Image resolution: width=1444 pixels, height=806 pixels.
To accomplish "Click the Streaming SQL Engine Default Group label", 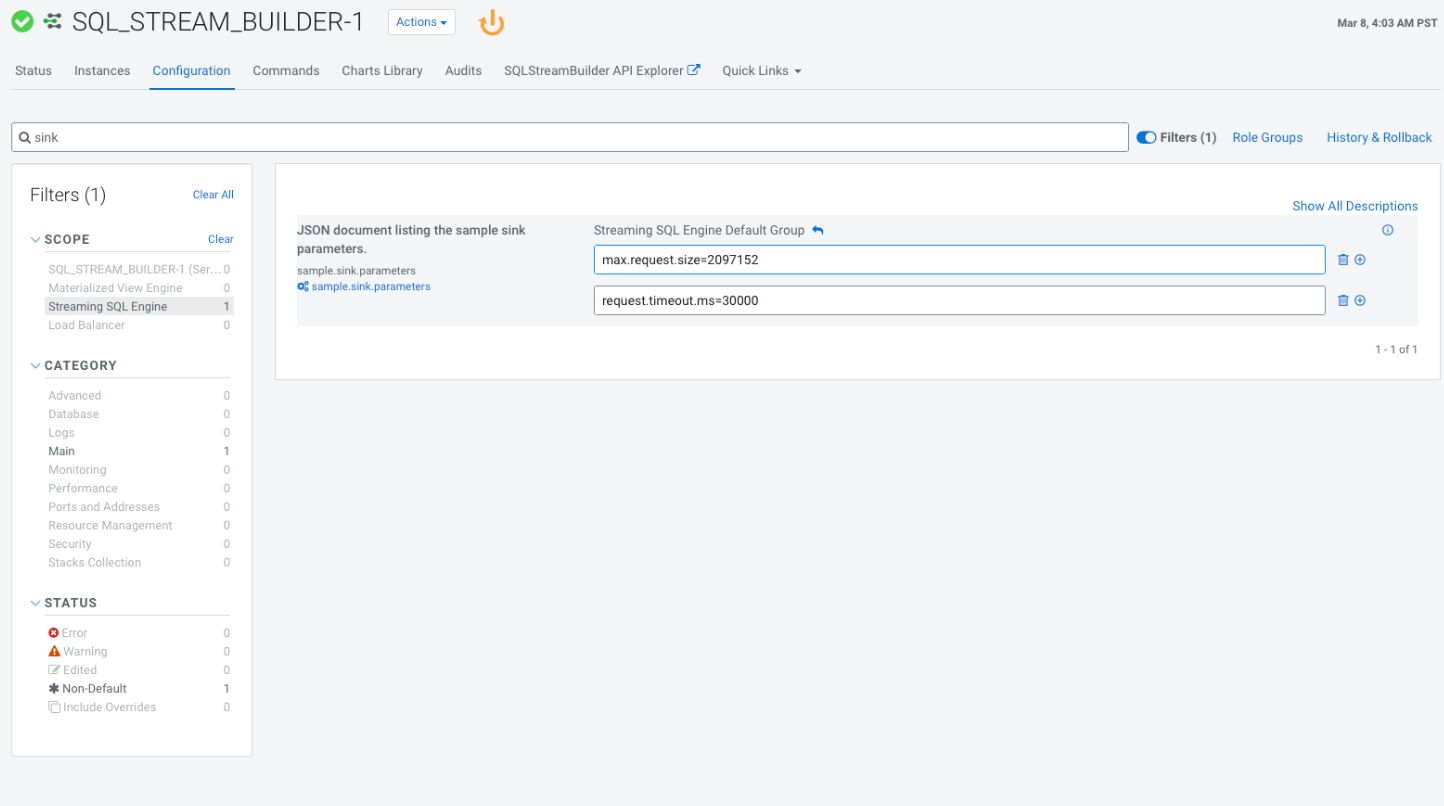I will point(699,230).
